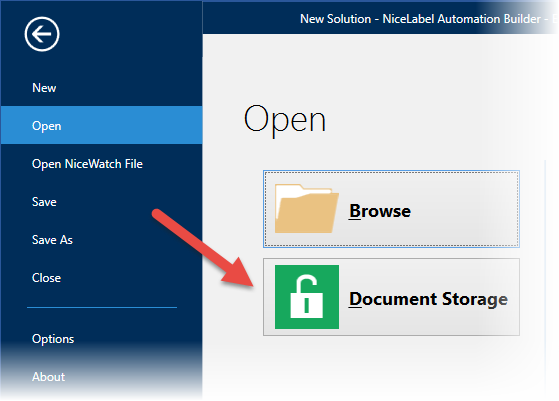Click the folder icon in Browse
Viewport: 559px width, 401px height.
point(307,209)
